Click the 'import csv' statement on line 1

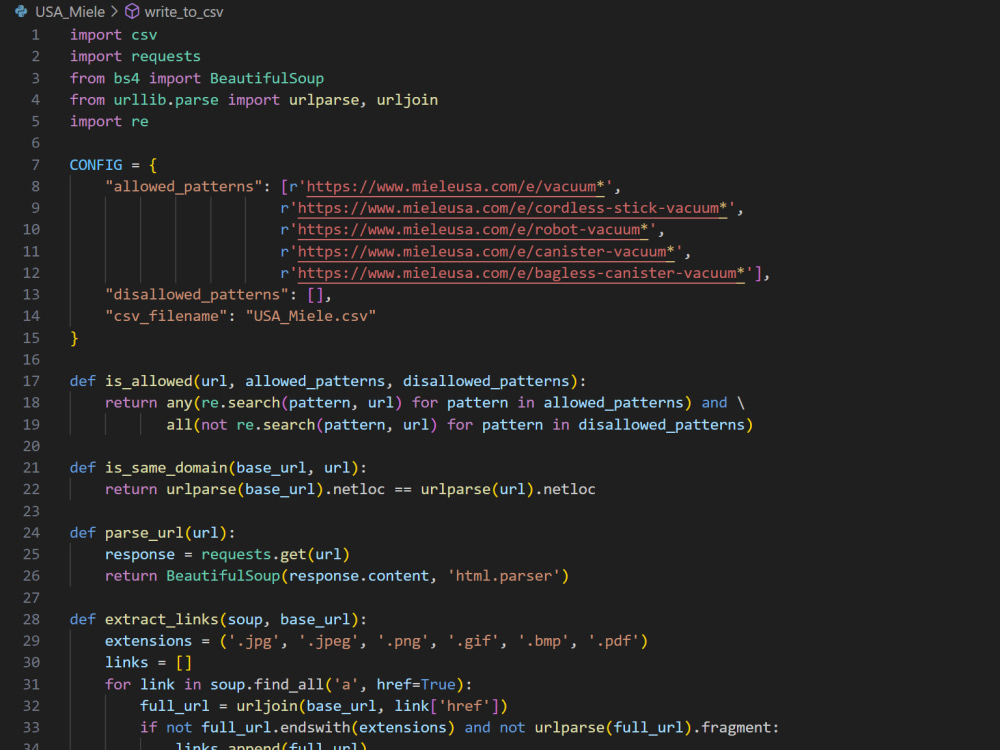(114, 35)
